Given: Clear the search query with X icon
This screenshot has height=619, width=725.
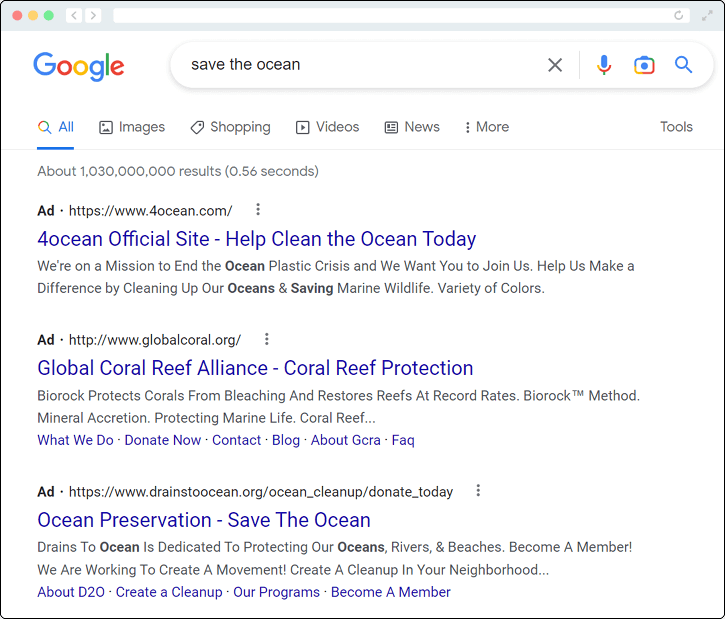Looking at the screenshot, I should point(555,65).
